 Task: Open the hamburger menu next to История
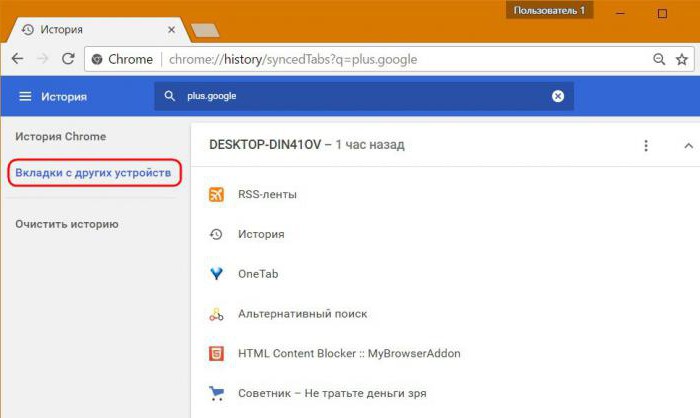25,96
